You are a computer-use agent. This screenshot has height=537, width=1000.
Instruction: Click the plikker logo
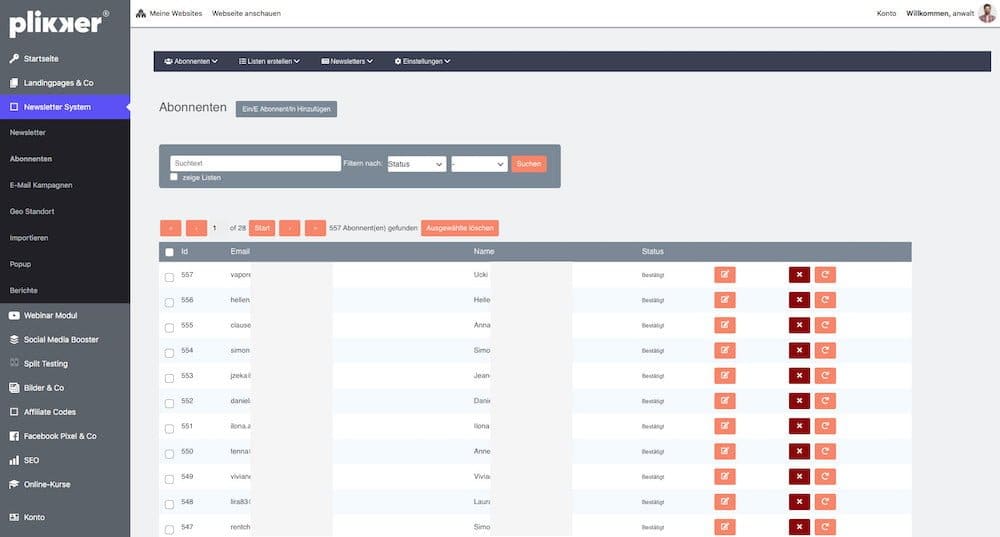59,23
